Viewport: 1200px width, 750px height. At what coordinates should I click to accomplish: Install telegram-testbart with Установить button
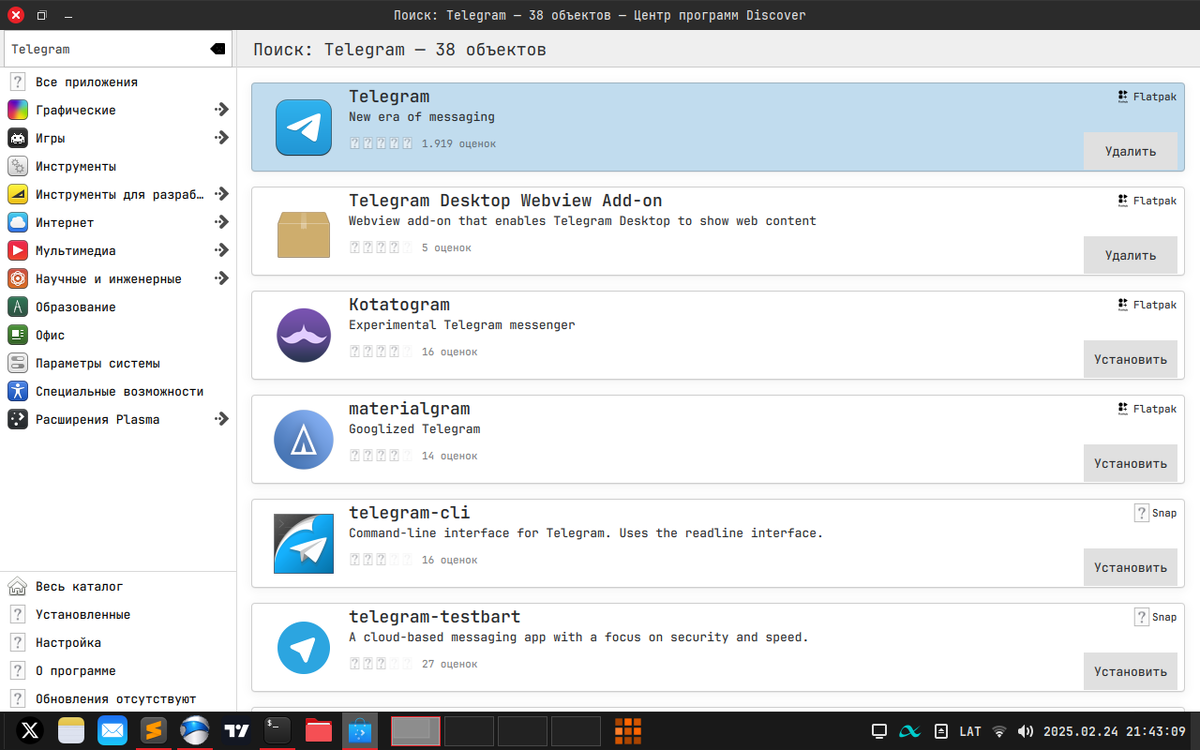coord(1130,671)
